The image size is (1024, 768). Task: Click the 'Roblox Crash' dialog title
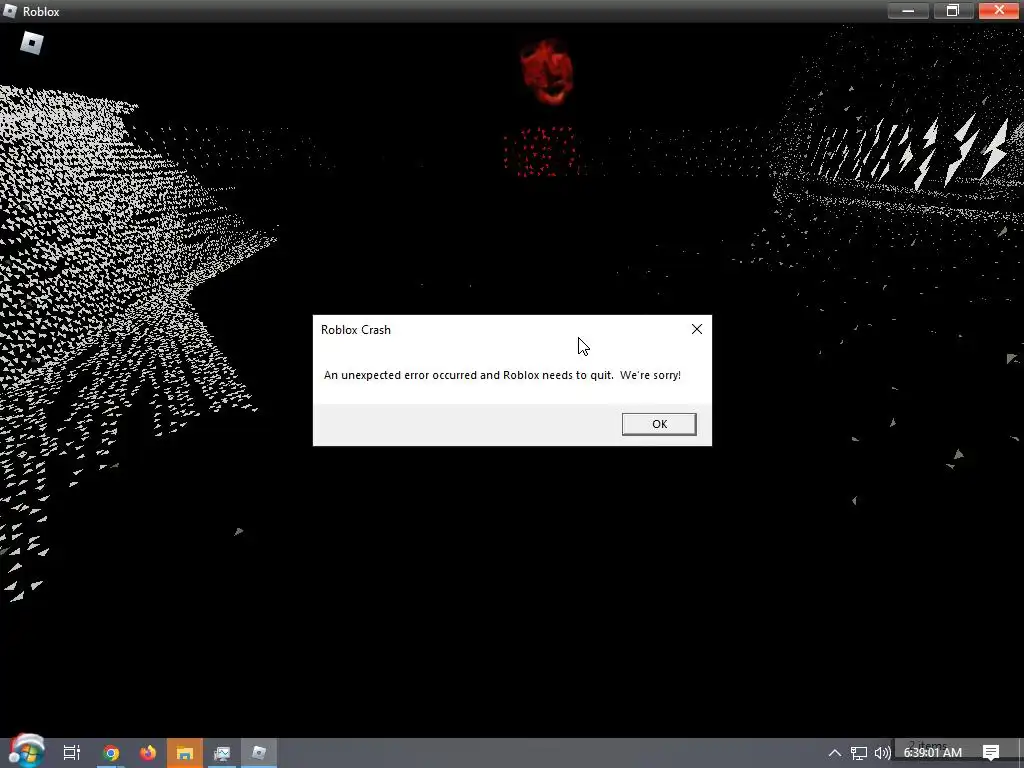(x=356, y=330)
